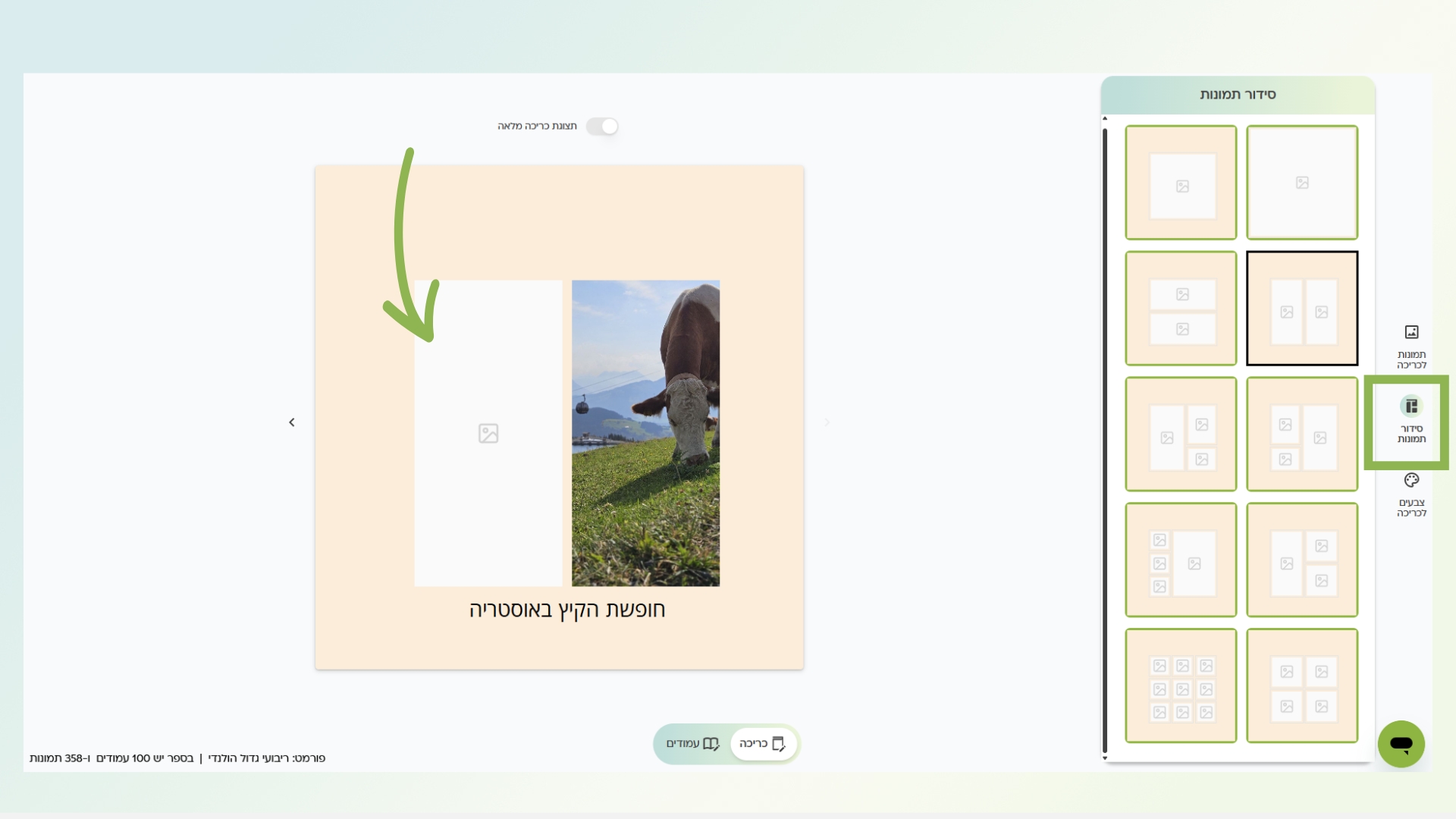This screenshot has width=1456, height=819.
Task: Go to the previous page with the left chevron
Action: pos(292,422)
